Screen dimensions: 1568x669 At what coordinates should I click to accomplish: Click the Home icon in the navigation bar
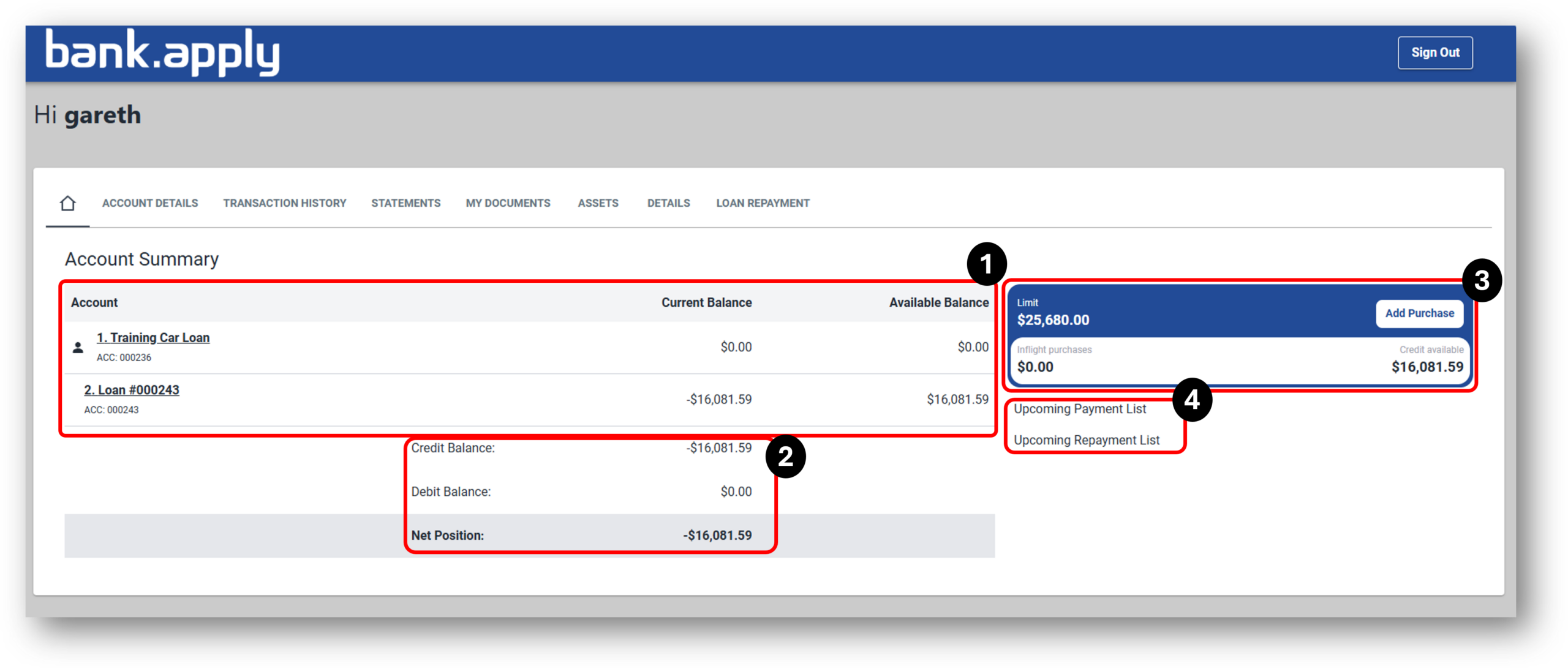tap(66, 203)
